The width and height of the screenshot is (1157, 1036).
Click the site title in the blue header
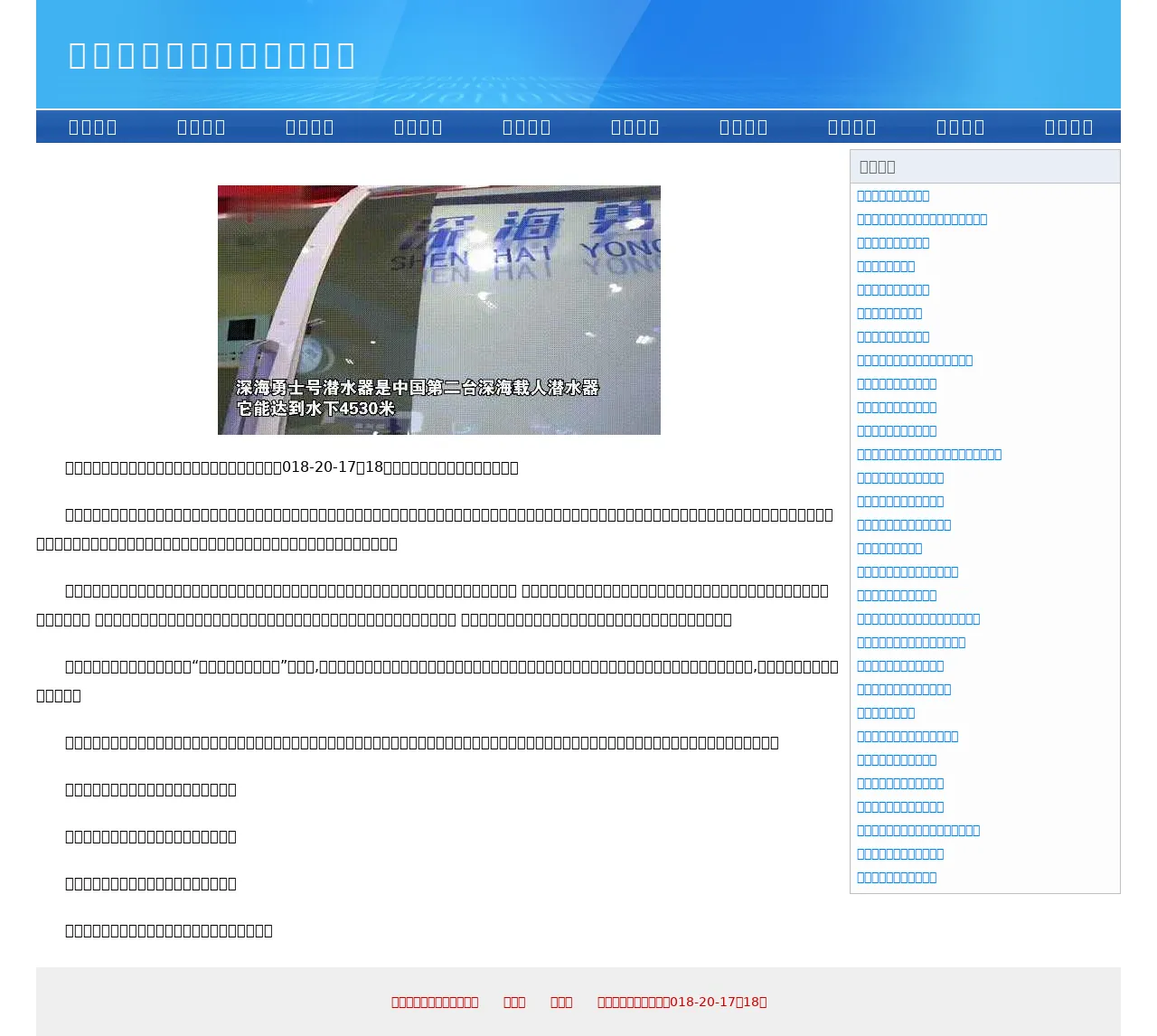click(x=212, y=55)
